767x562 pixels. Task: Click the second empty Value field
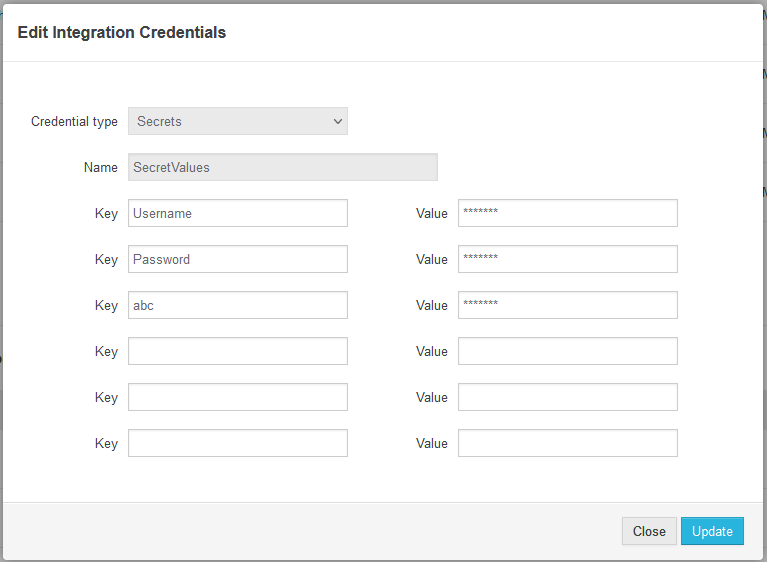(x=567, y=397)
